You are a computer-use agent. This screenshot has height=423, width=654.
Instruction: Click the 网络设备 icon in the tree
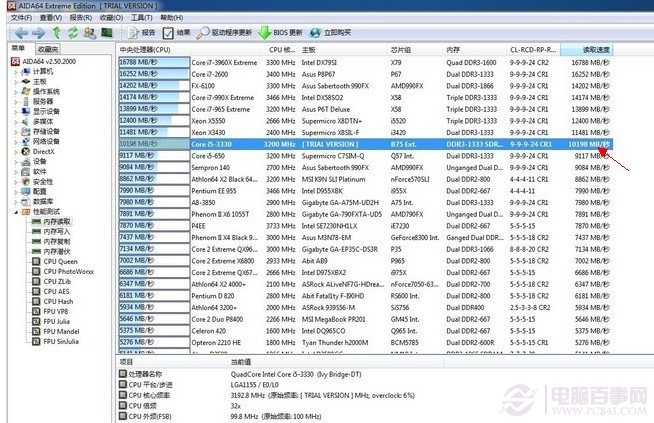click(x=26, y=141)
